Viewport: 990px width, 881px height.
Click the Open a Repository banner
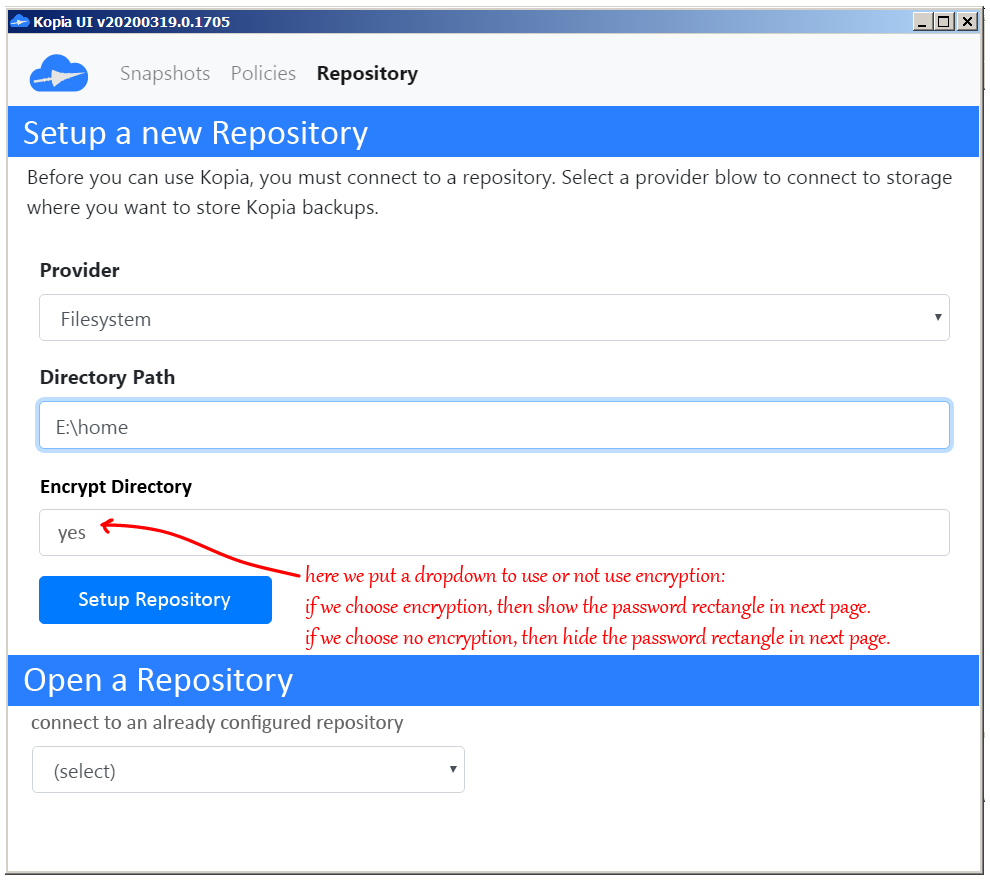[161, 680]
